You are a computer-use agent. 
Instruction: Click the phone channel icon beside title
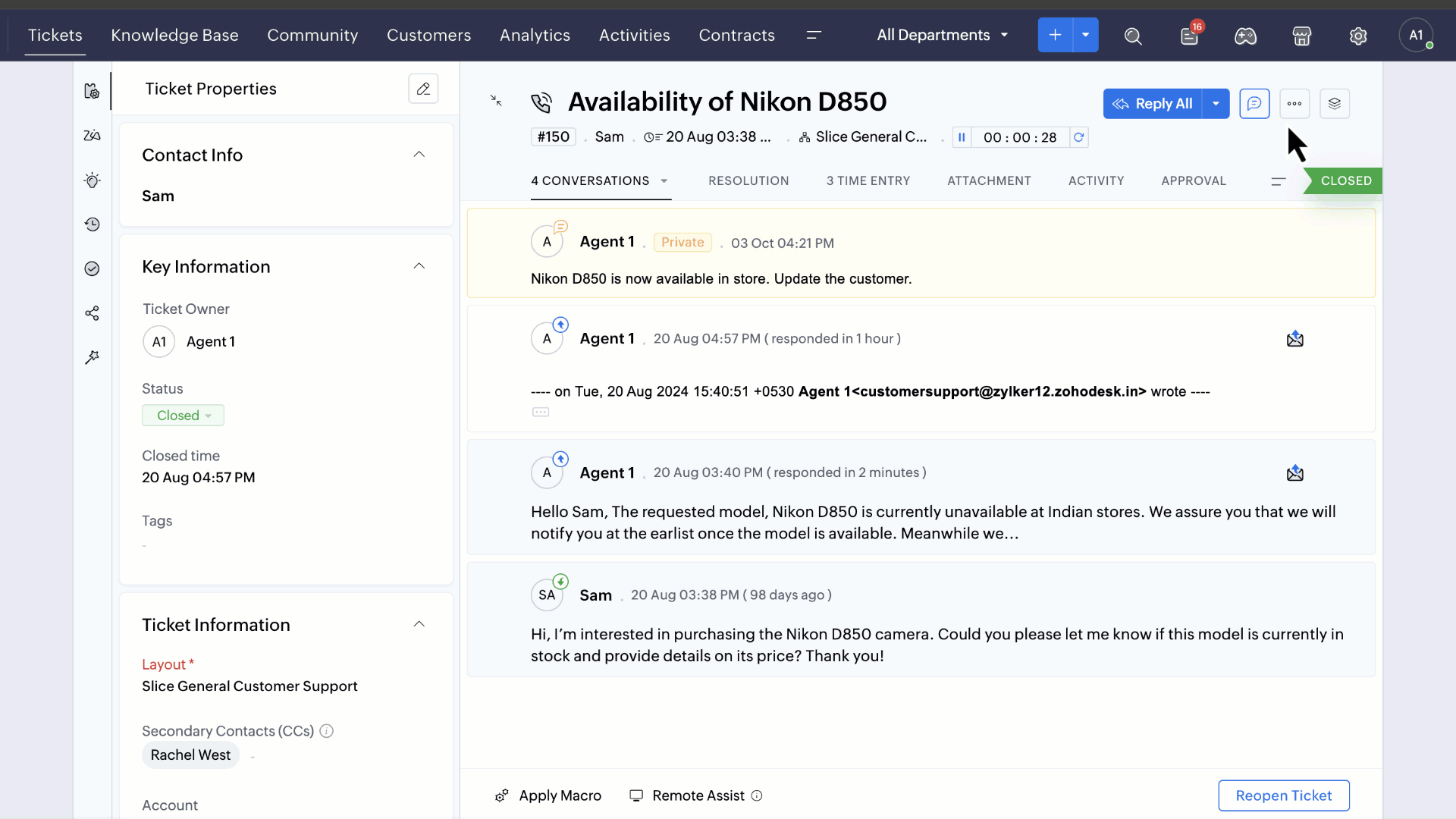pyautogui.click(x=541, y=102)
